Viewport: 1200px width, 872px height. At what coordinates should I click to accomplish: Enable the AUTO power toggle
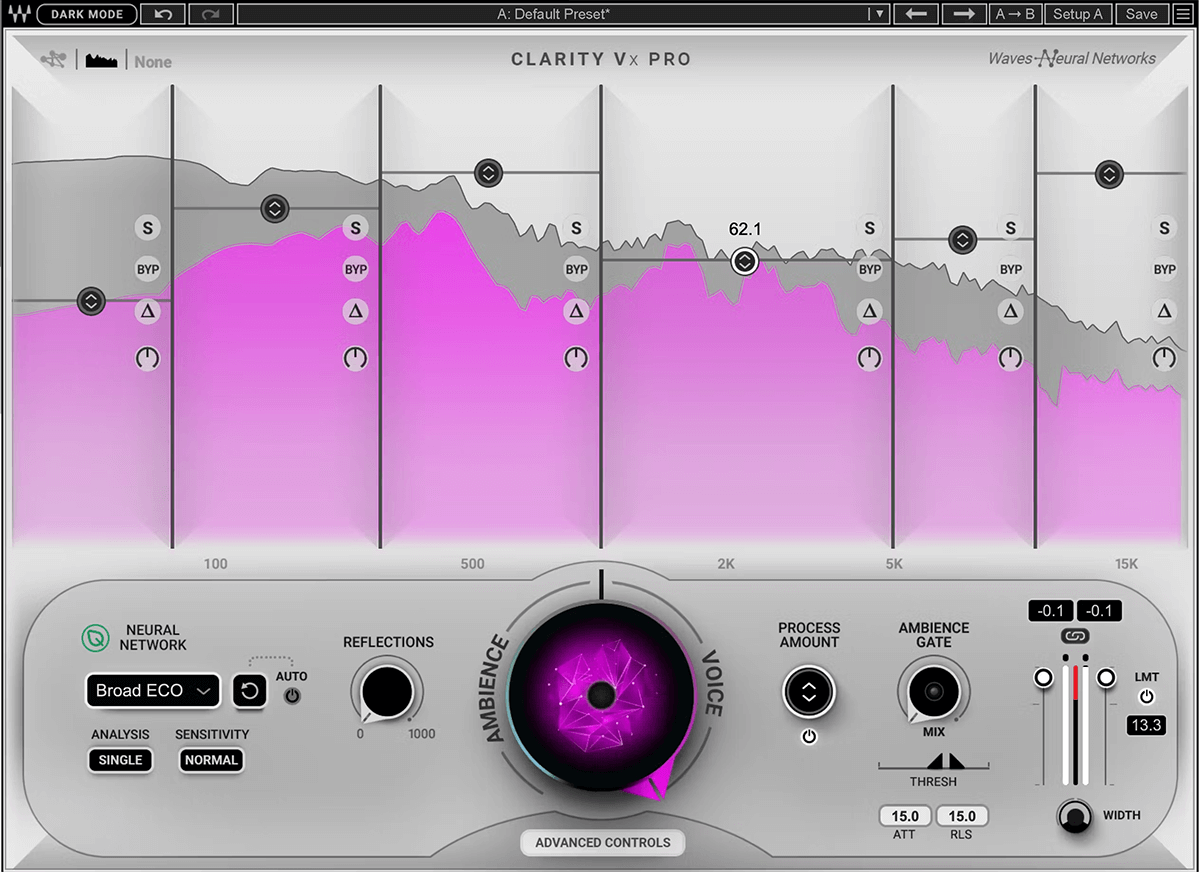(292, 694)
